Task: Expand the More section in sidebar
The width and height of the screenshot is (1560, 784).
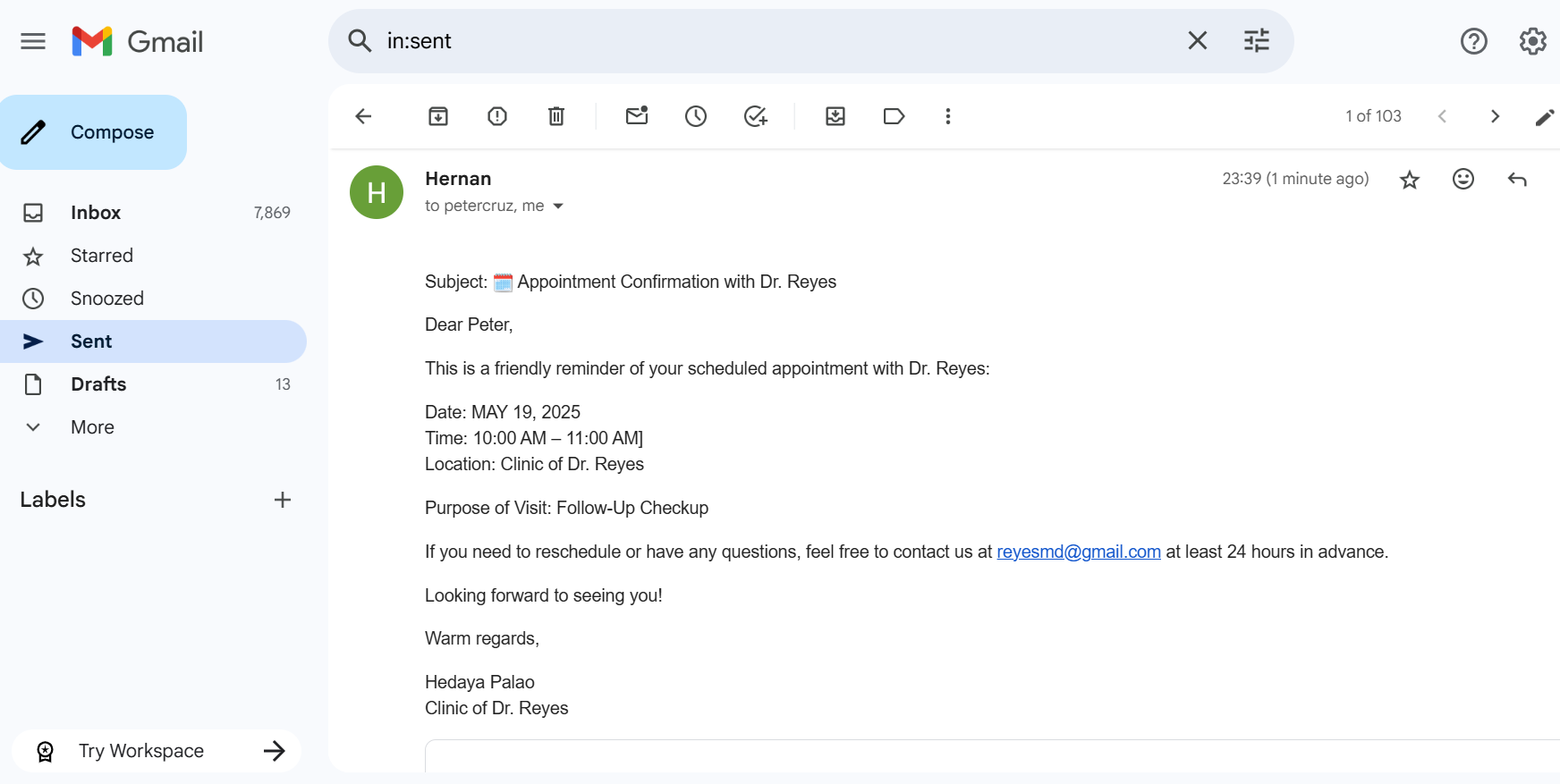Action: (x=92, y=427)
